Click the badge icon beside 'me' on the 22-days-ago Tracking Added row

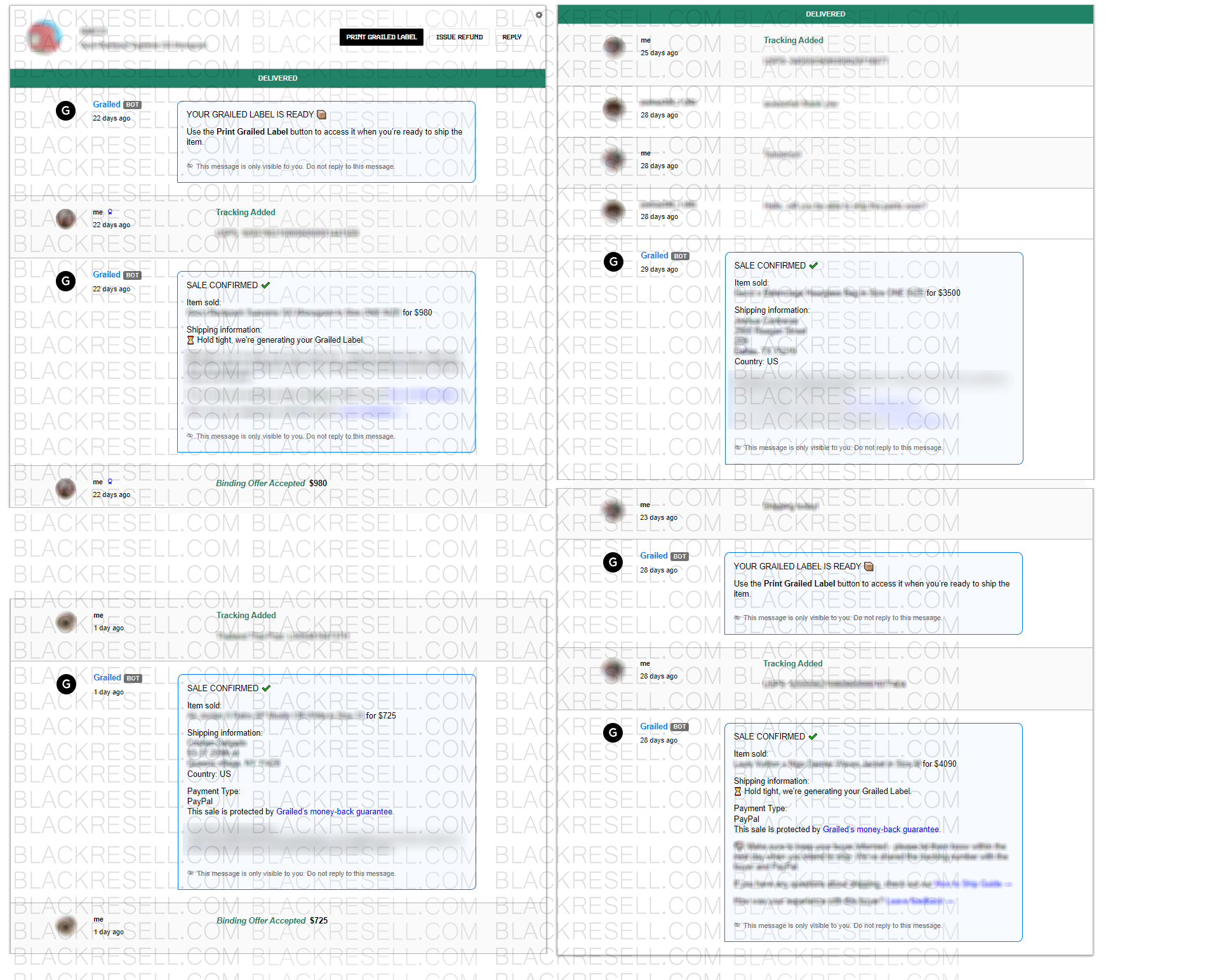click(110, 212)
